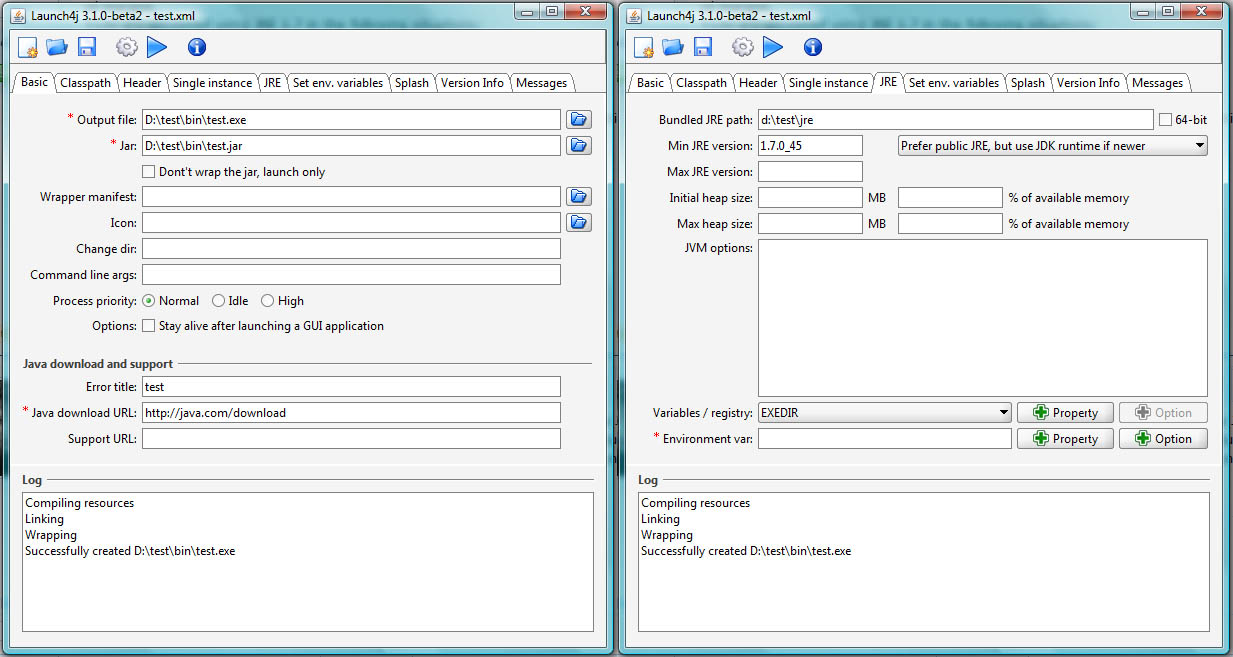1233x657 pixels.
Task: Open Set env. variables tab in left window
Action: 338,83
